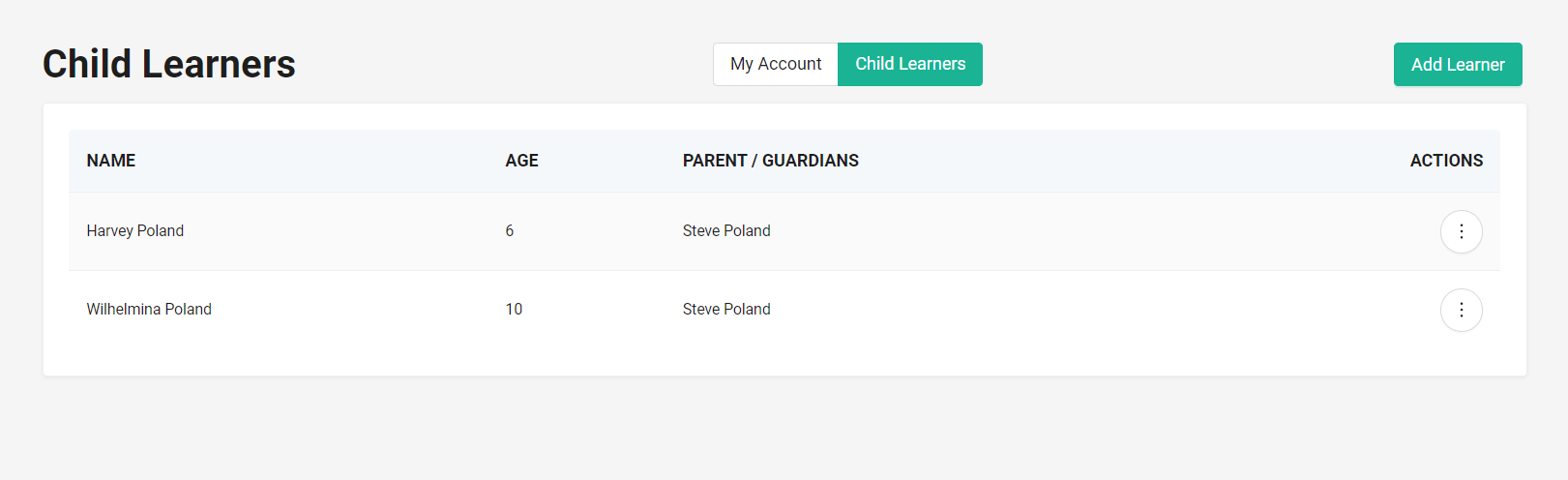Click the NAME column header

[x=111, y=161]
